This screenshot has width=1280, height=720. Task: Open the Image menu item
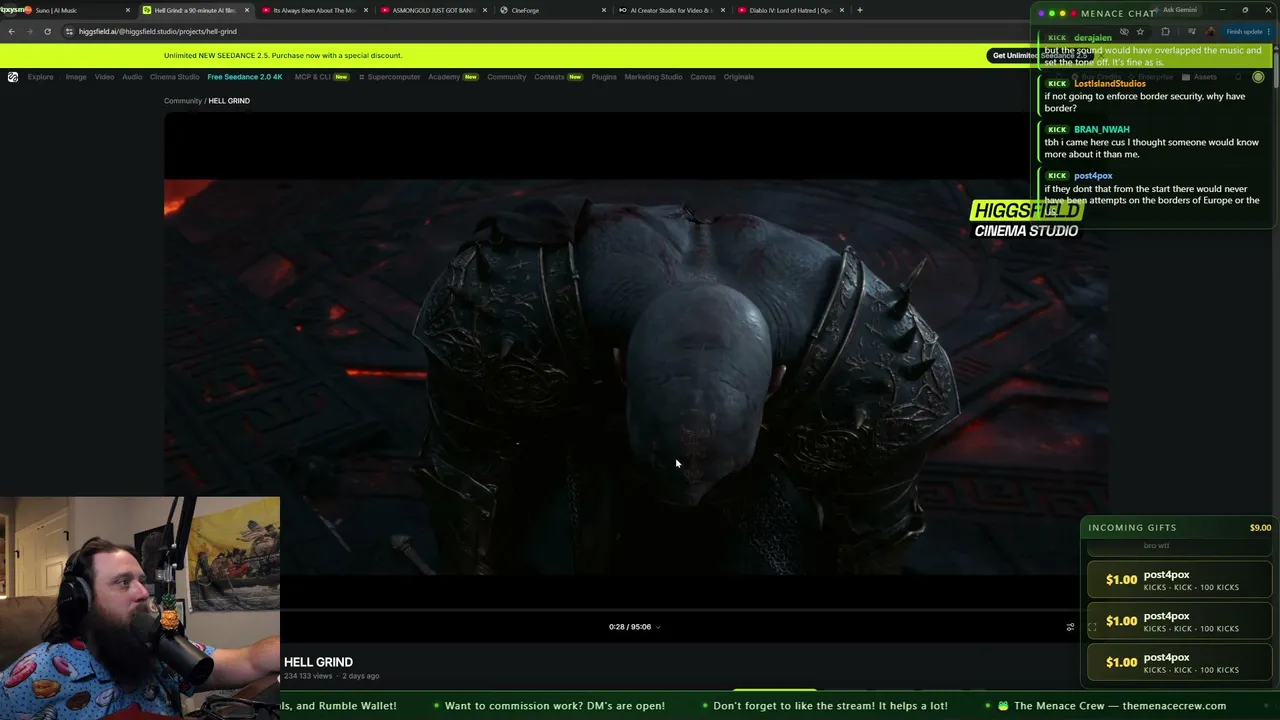[x=76, y=77]
